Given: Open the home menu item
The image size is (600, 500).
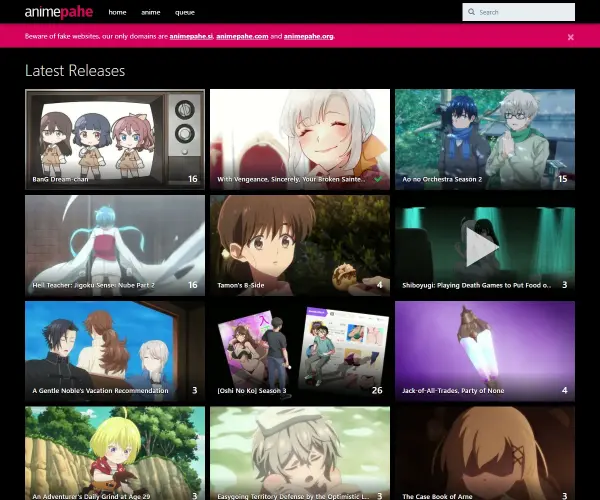Looking at the screenshot, I should (117, 12).
